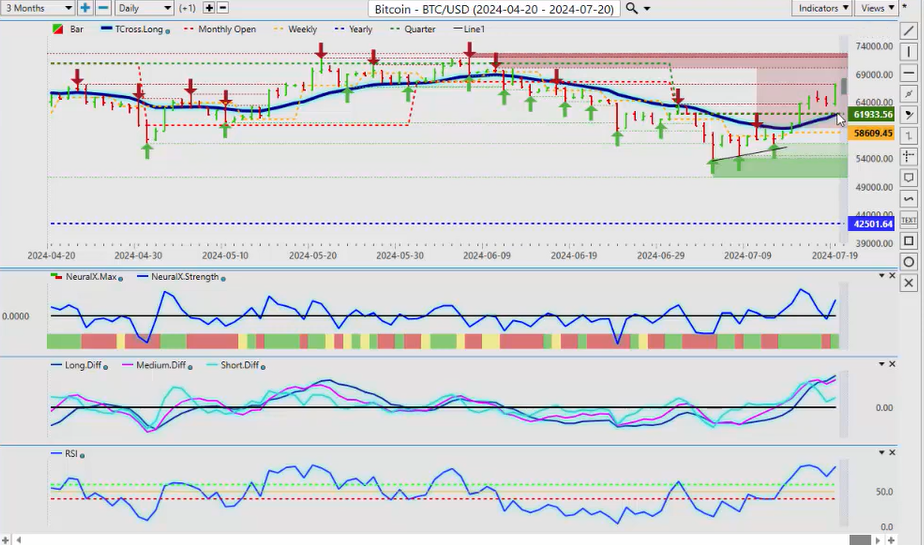Select the TEXT annotation tool
The image size is (924, 545).
(x=909, y=220)
